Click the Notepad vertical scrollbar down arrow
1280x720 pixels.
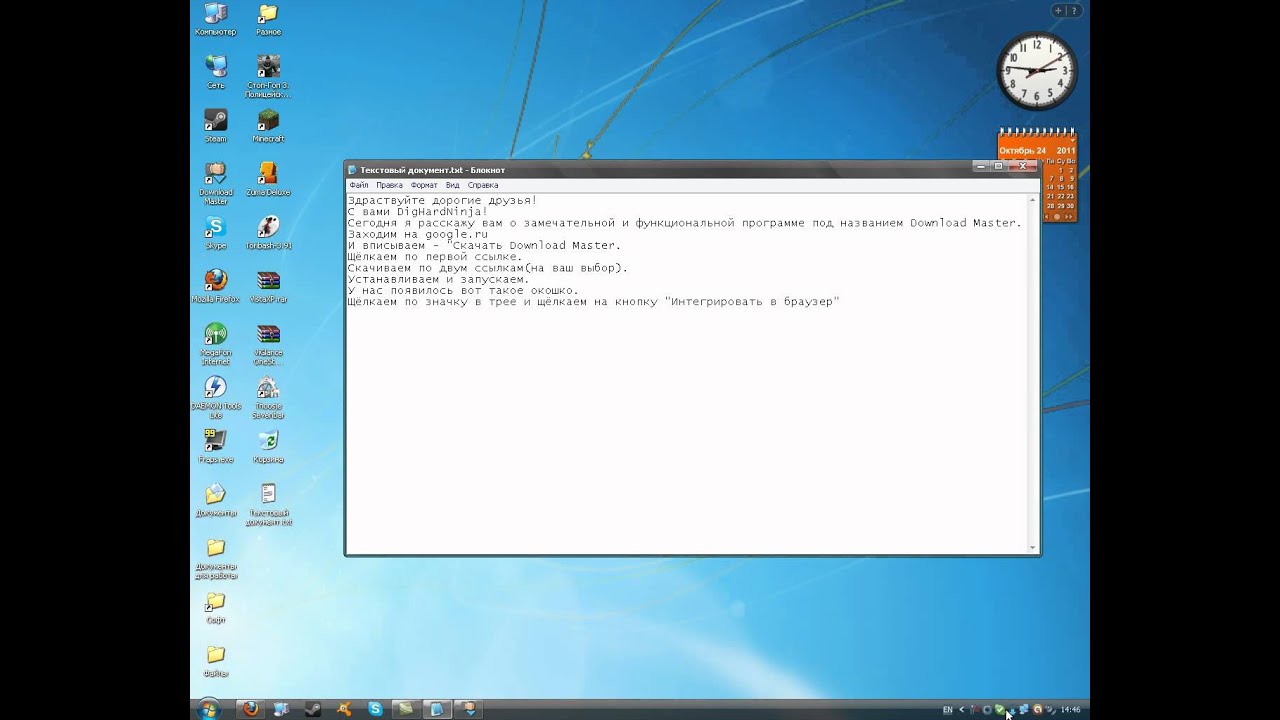click(x=1033, y=547)
